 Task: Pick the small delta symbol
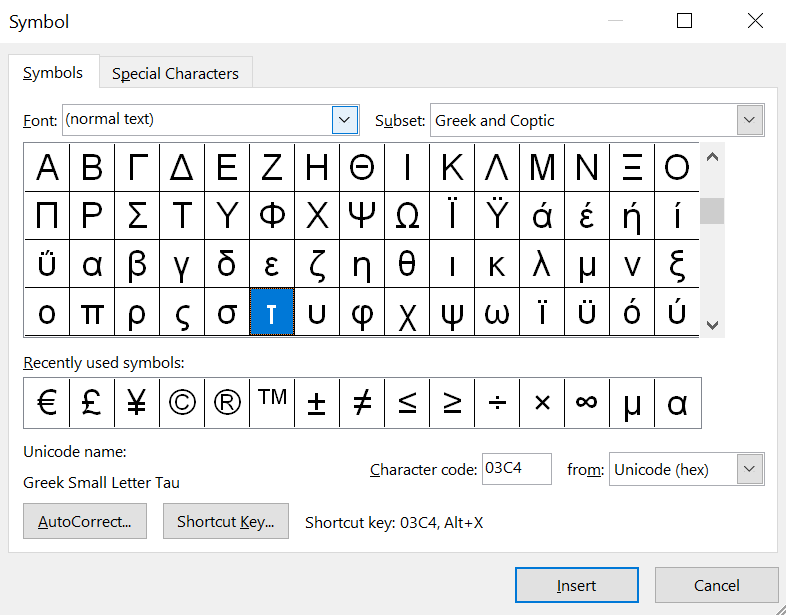tap(227, 264)
